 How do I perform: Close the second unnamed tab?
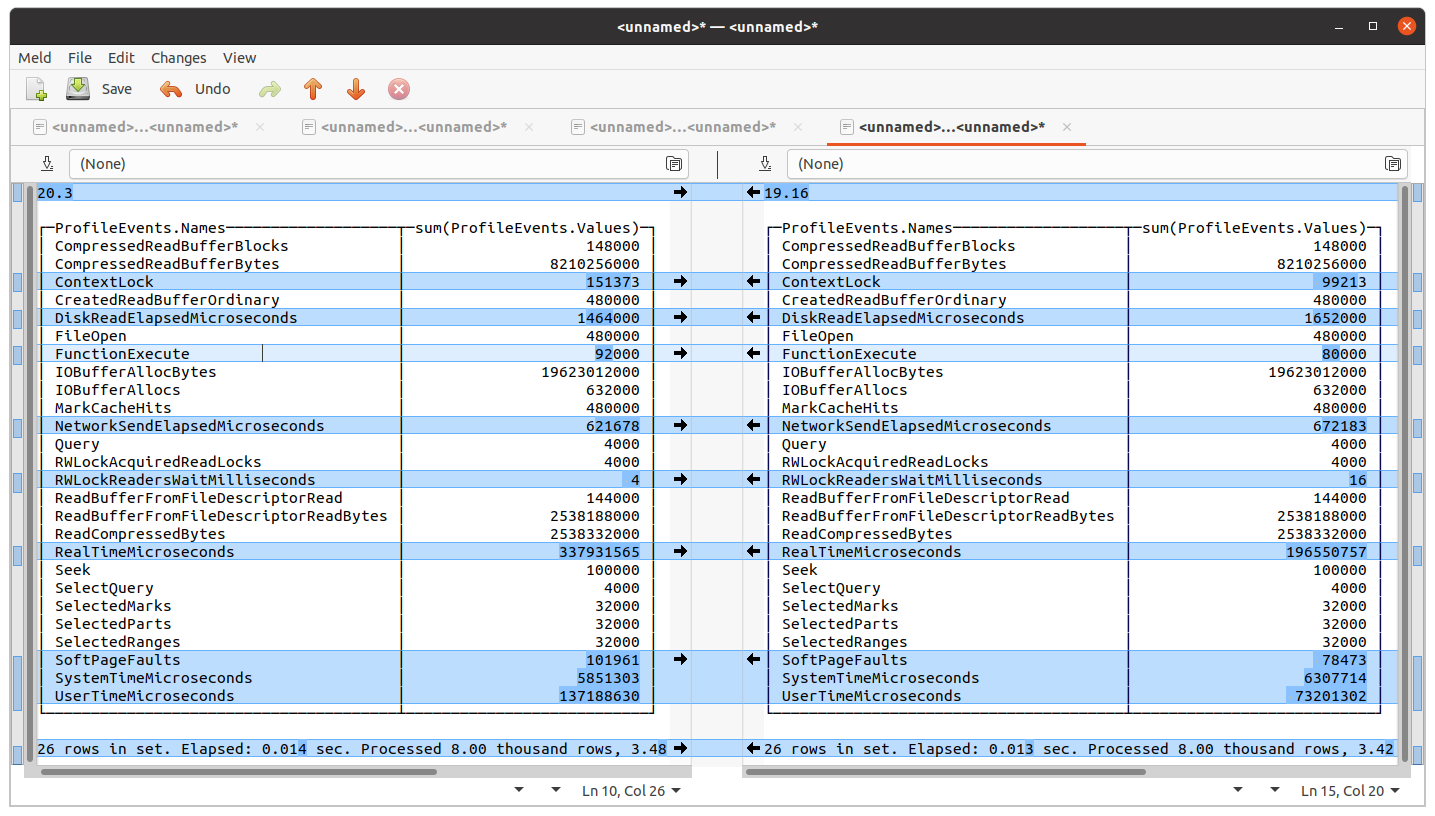pyautogui.click(x=529, y=127)
